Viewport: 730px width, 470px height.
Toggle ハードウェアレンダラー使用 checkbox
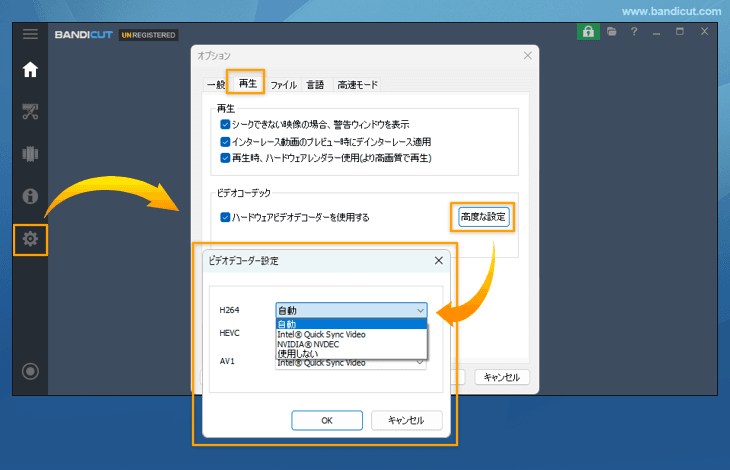click(225, 158)
